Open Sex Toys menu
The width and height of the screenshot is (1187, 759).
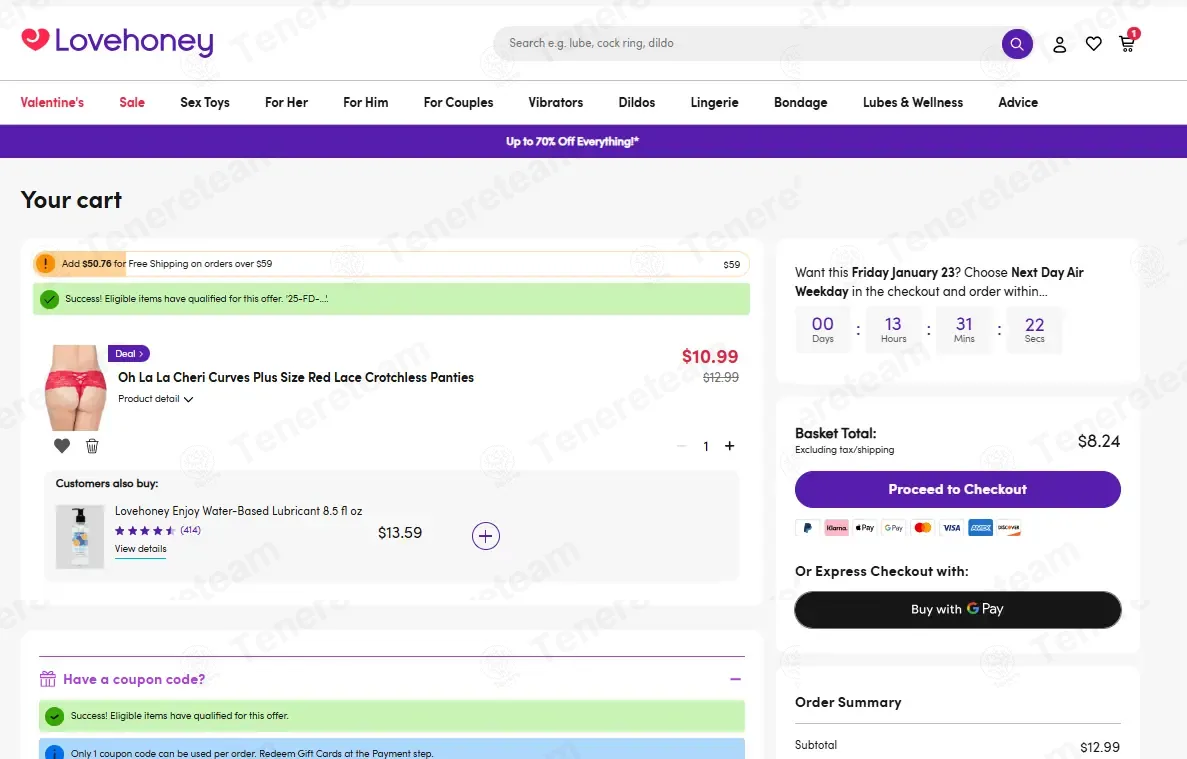coord(204,102)
